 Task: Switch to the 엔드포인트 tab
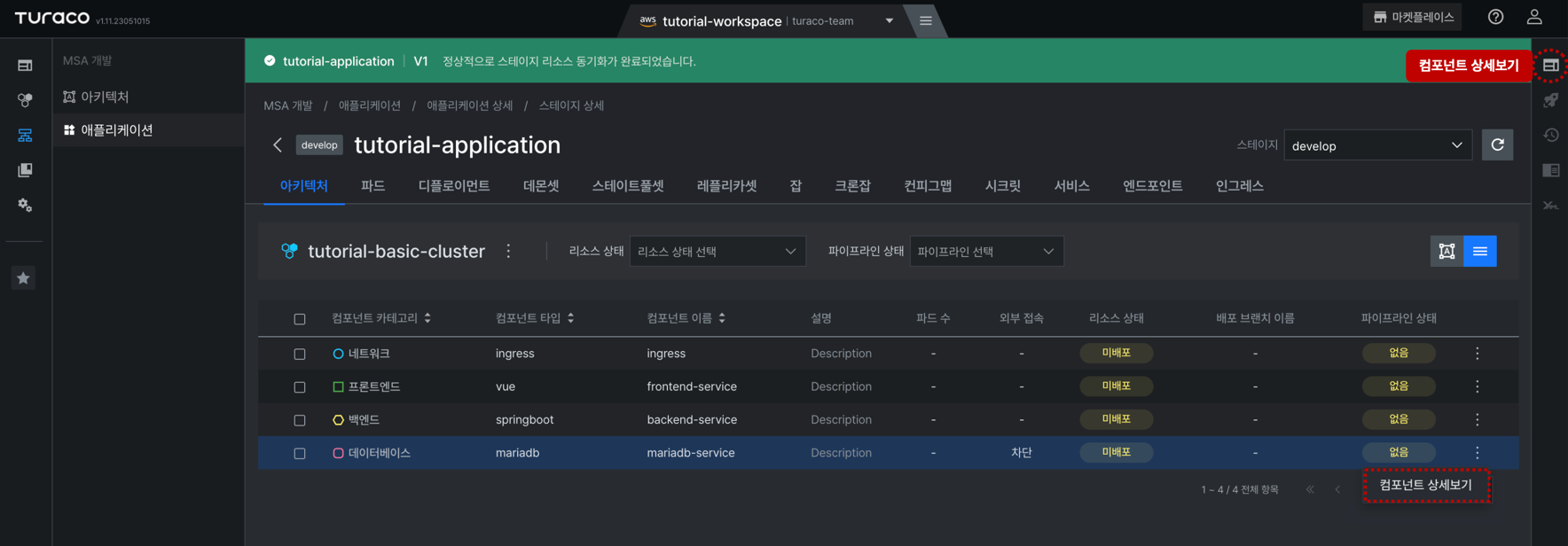click(1152, 185)
